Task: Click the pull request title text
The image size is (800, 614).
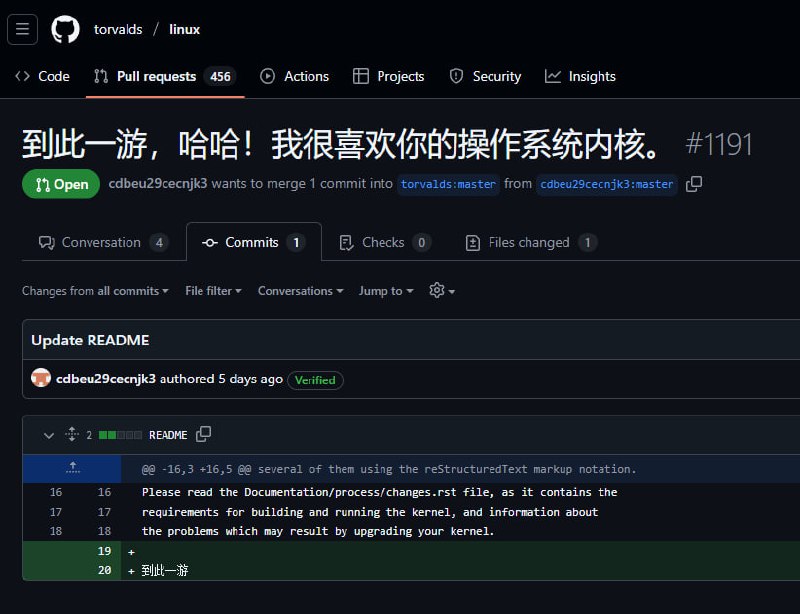Action: (x=340, y=144)
